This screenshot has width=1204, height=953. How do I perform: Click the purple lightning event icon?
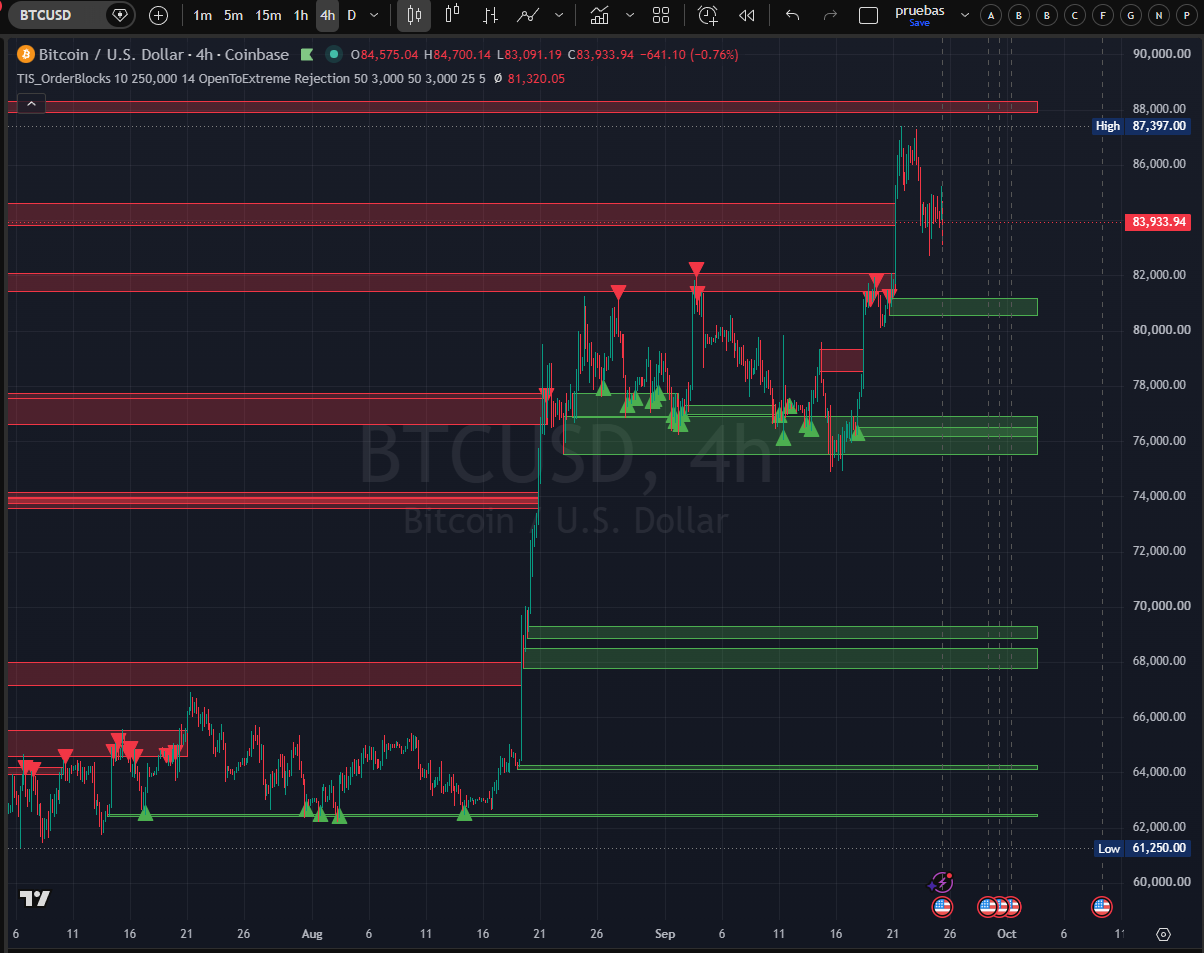941,882
